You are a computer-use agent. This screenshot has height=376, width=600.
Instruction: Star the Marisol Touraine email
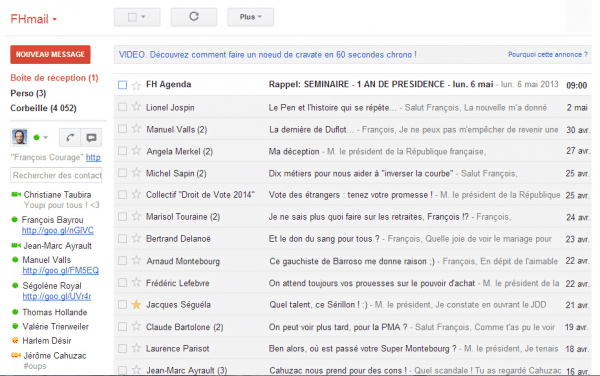pos(136,216)
